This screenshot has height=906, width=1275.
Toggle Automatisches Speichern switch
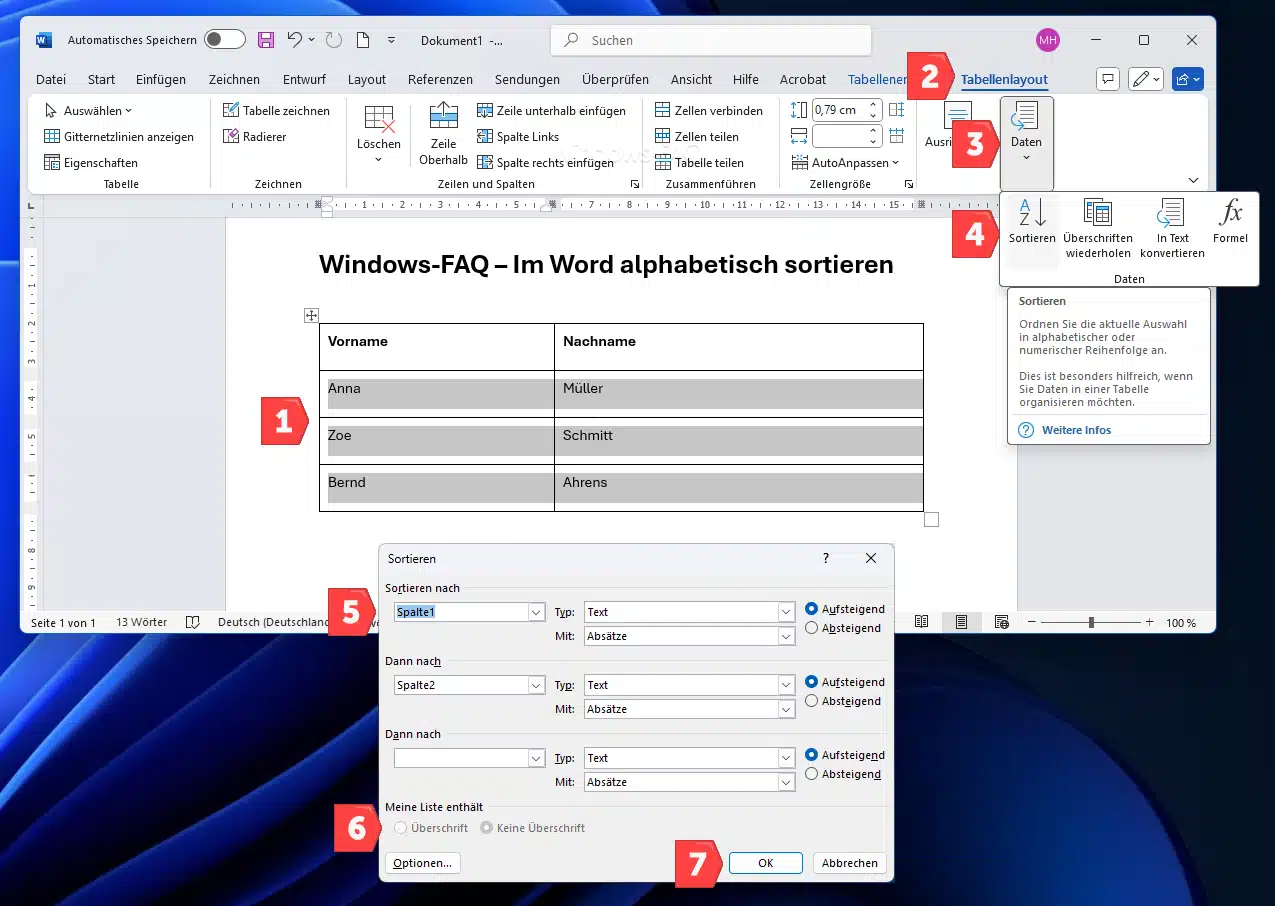224,40
